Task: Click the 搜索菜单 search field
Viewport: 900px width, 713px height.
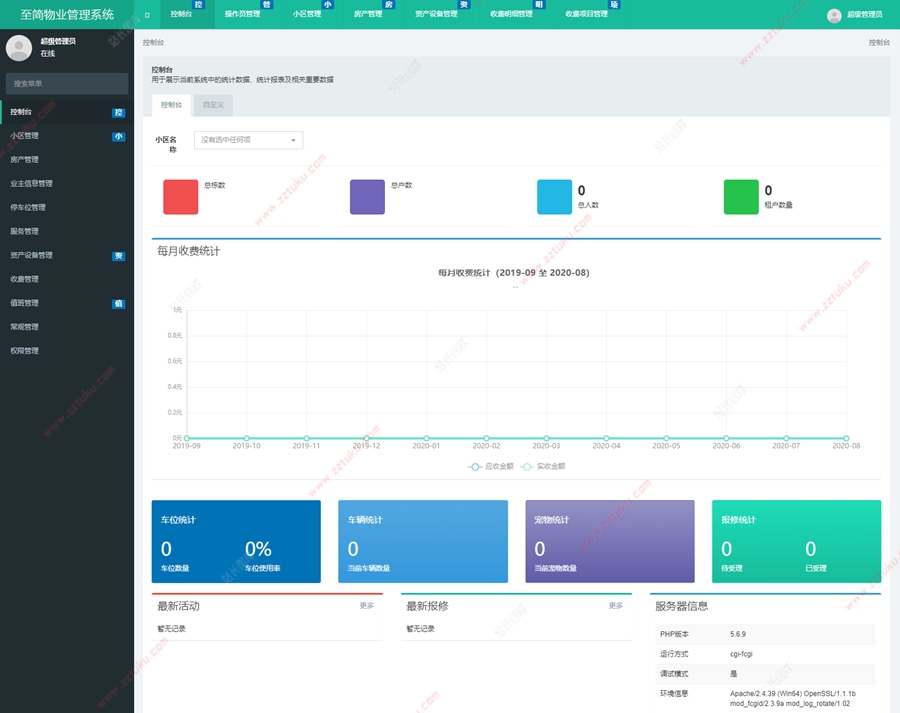Action: point(67,84)
